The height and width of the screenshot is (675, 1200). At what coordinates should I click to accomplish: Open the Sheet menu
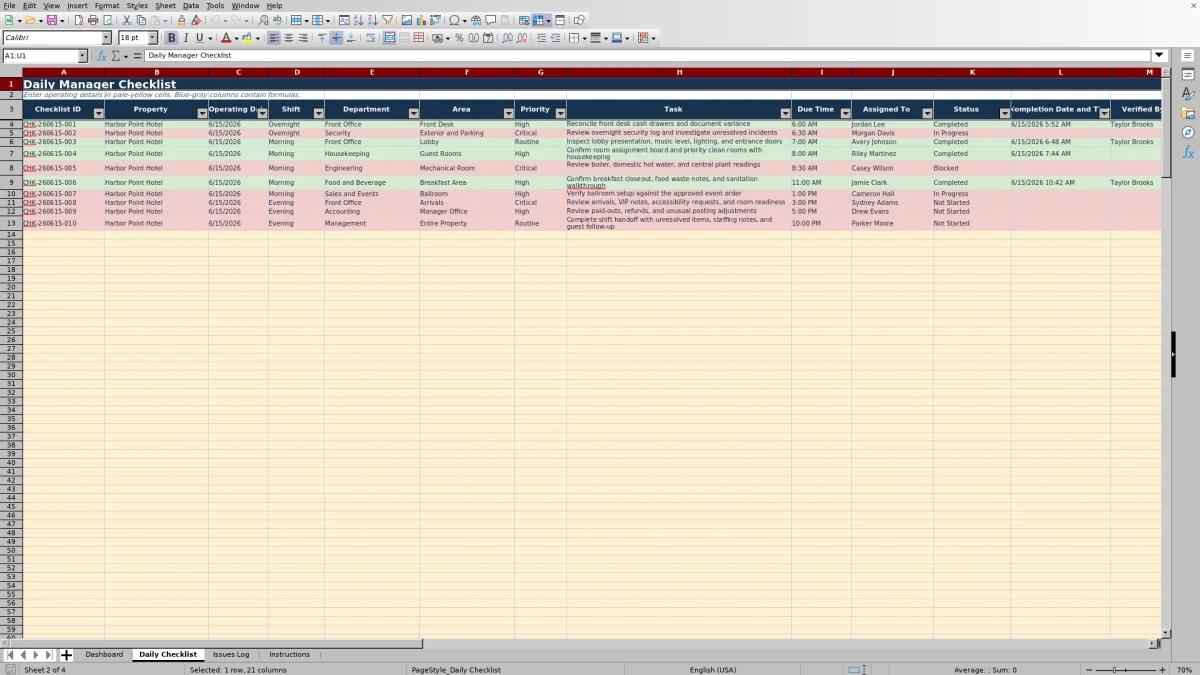coord(165,5)
